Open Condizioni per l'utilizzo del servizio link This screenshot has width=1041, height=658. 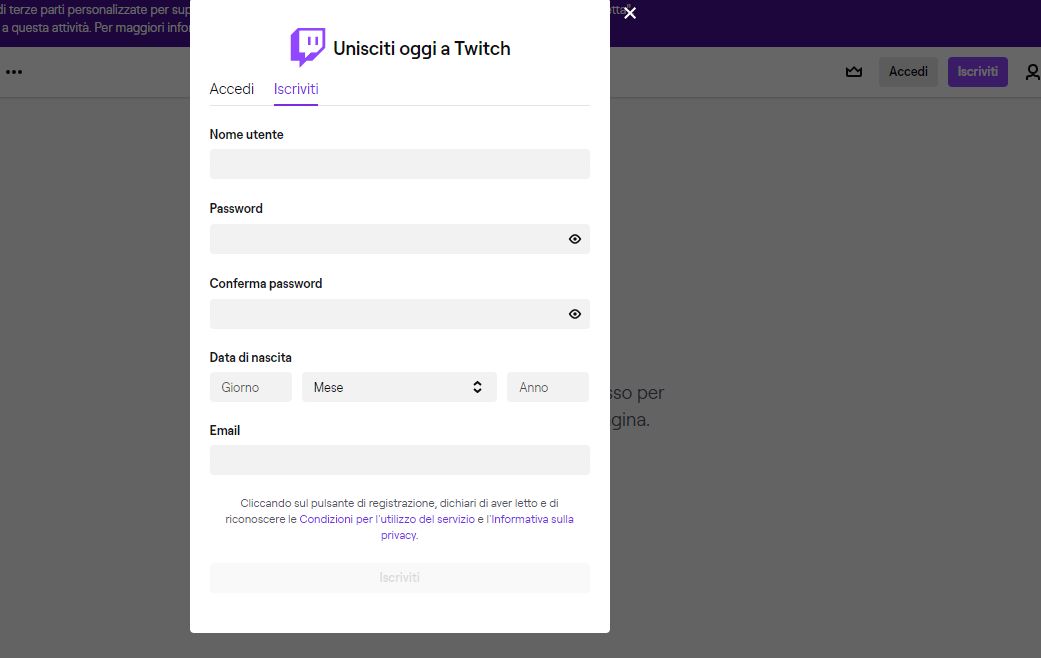(x=387, y=520)
